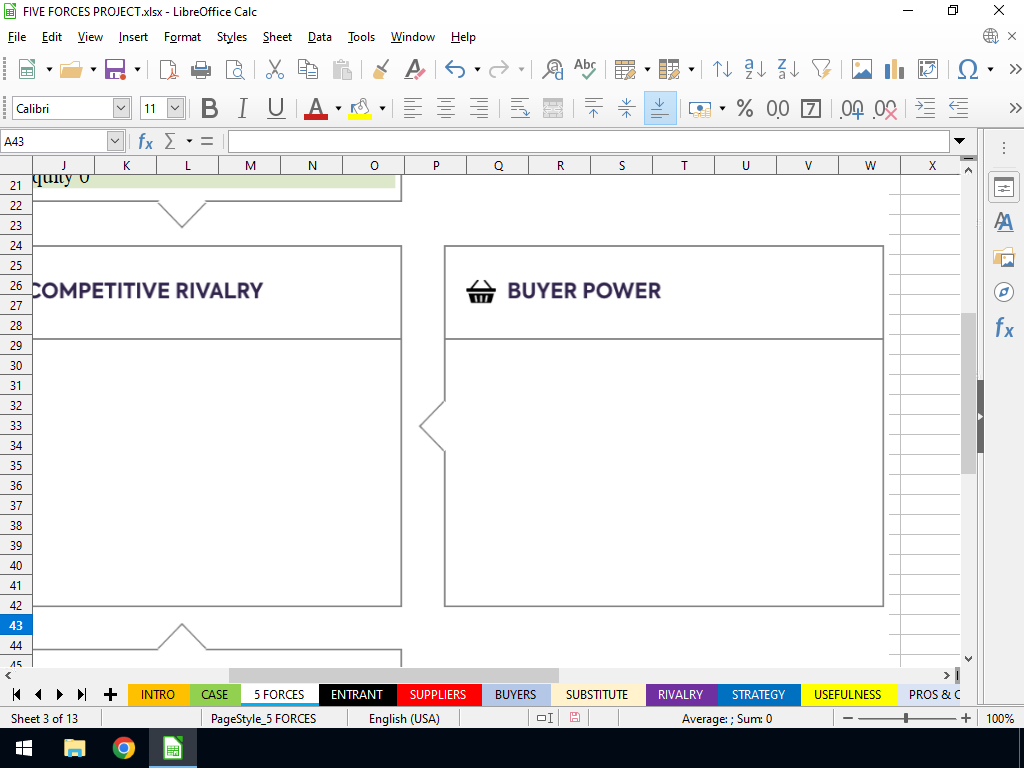Insert a chart using the chart icon
This screenshot has width=1024, height=768.
tap(894, 70)
